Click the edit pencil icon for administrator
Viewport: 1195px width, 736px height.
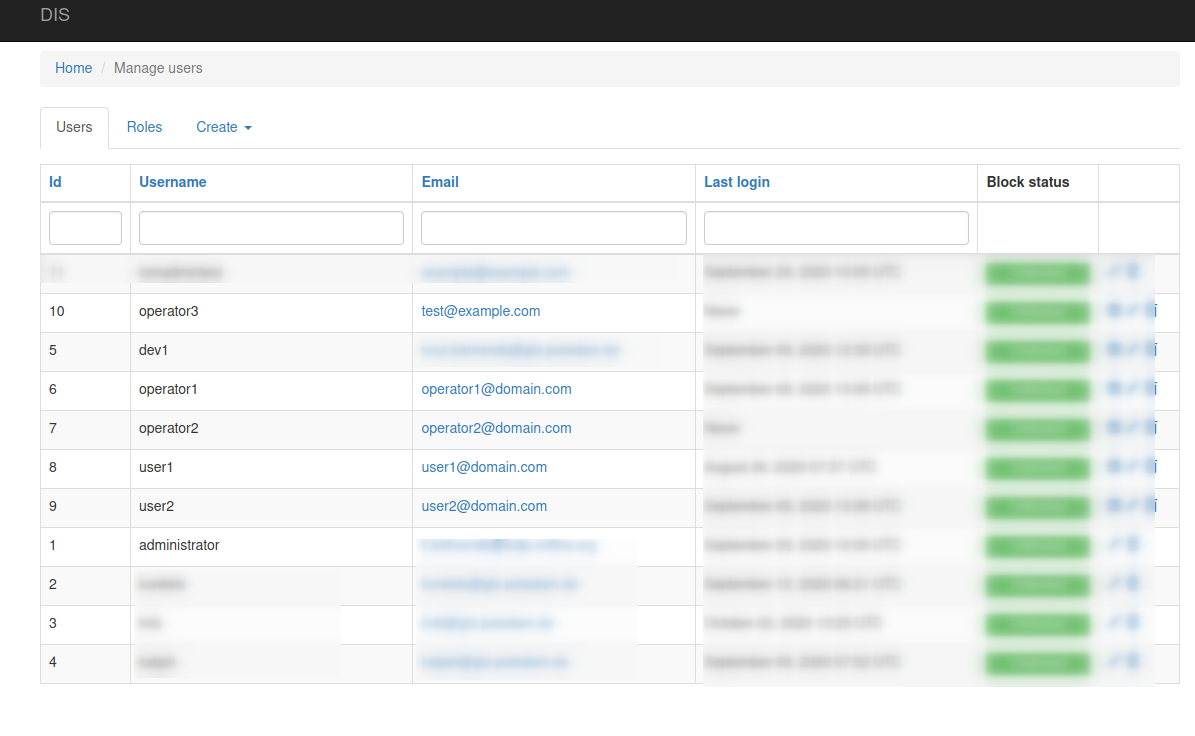1115,545
